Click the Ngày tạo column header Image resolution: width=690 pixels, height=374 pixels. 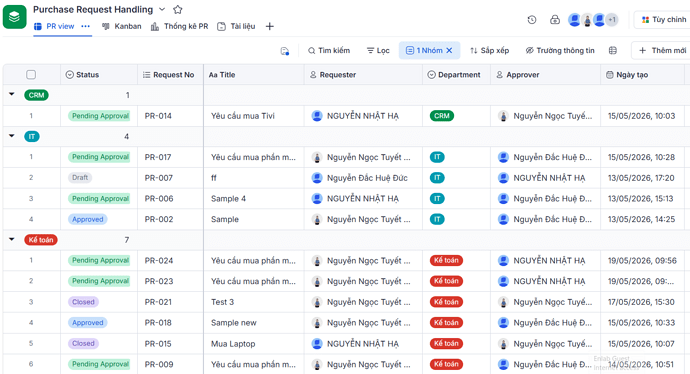(x=642, y=75)
